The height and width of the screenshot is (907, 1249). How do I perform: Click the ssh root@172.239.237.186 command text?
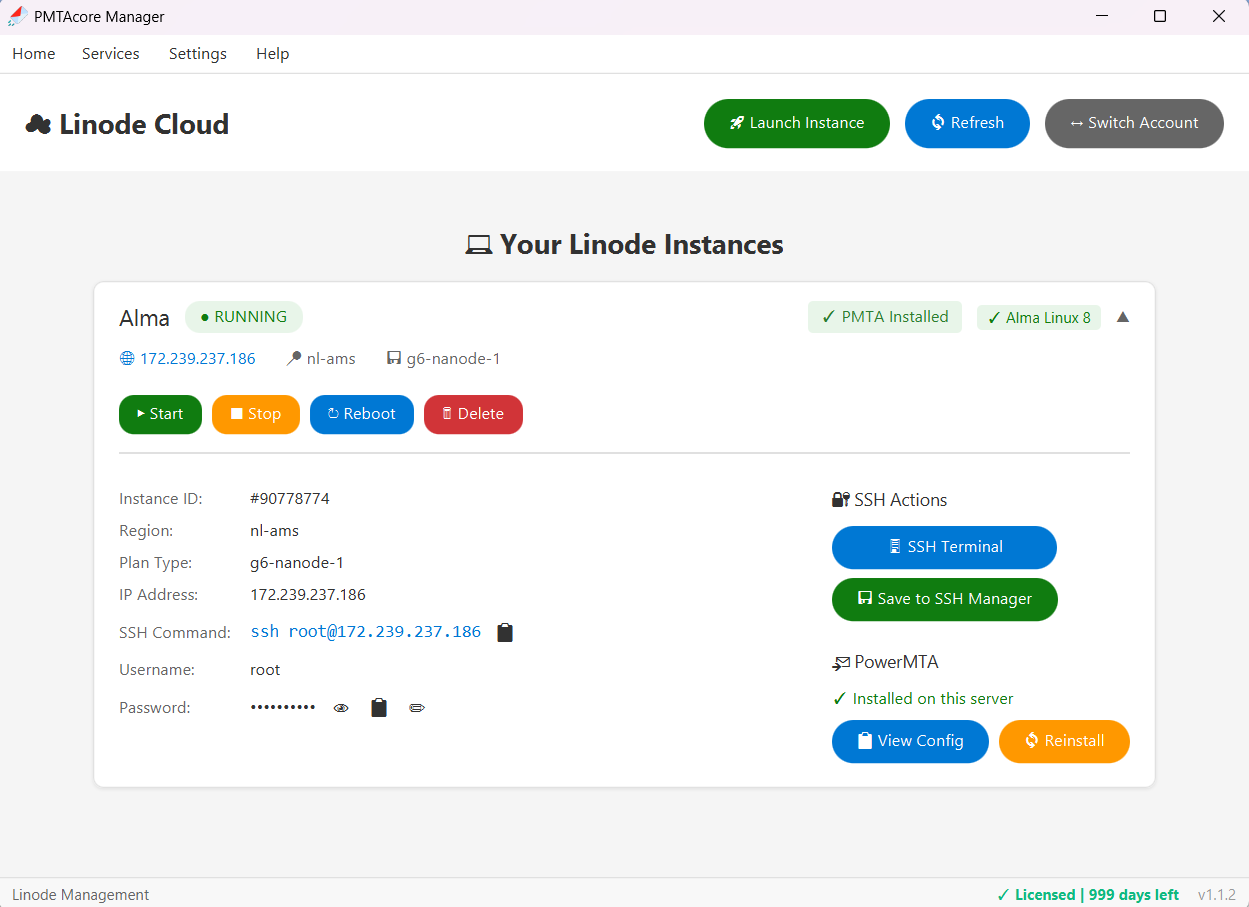coord(365,631)
